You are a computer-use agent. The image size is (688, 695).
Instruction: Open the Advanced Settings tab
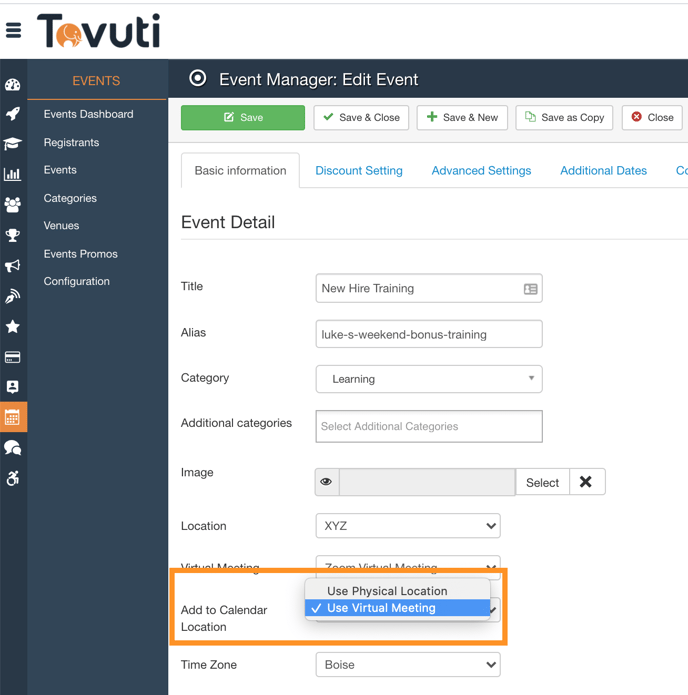[481, 171]
